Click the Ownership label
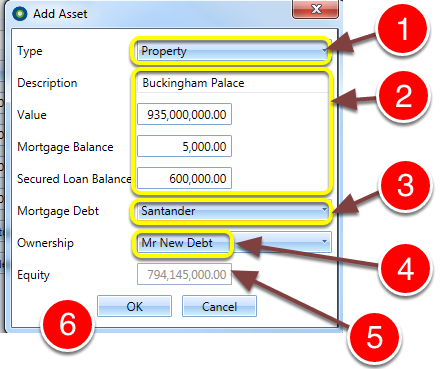The image size is (440, 369). click(45, 243)
